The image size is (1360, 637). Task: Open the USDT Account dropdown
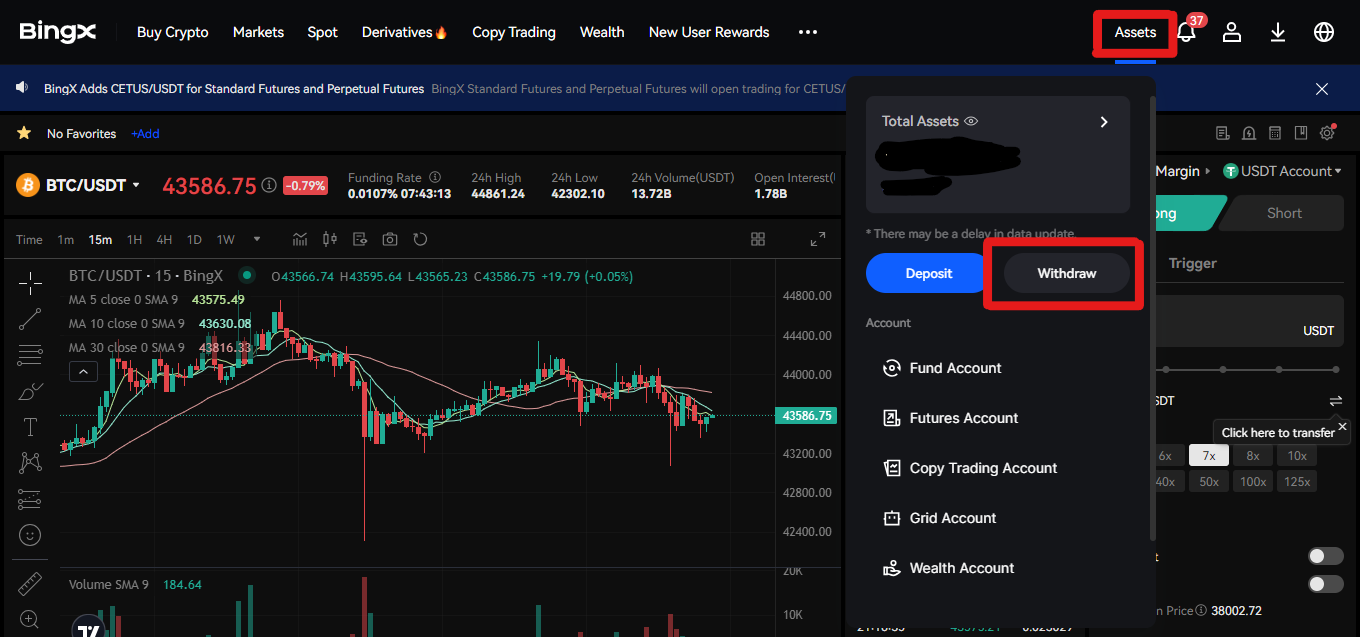[x=1283, y=171]
